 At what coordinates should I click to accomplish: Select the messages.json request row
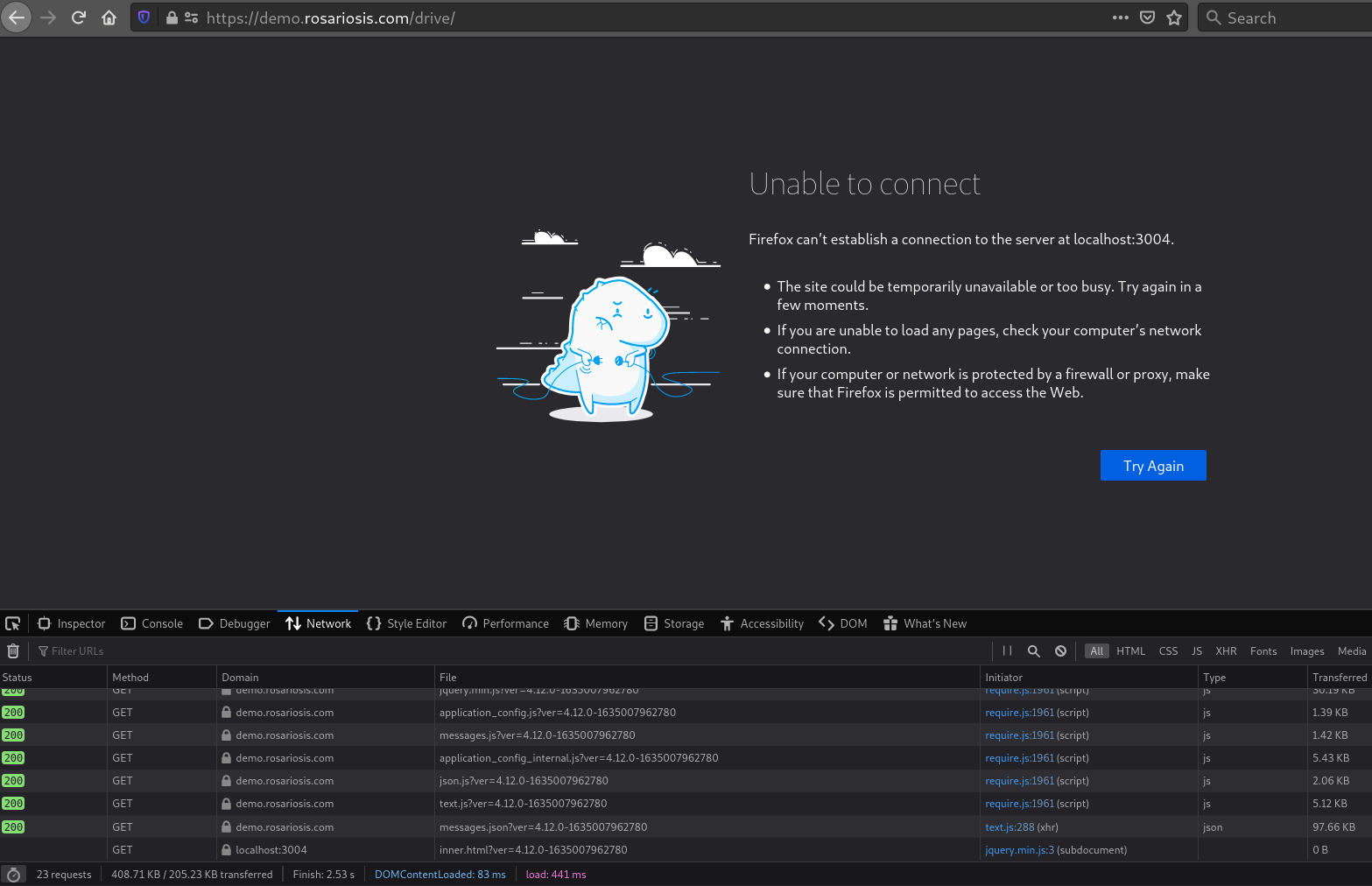686,826
